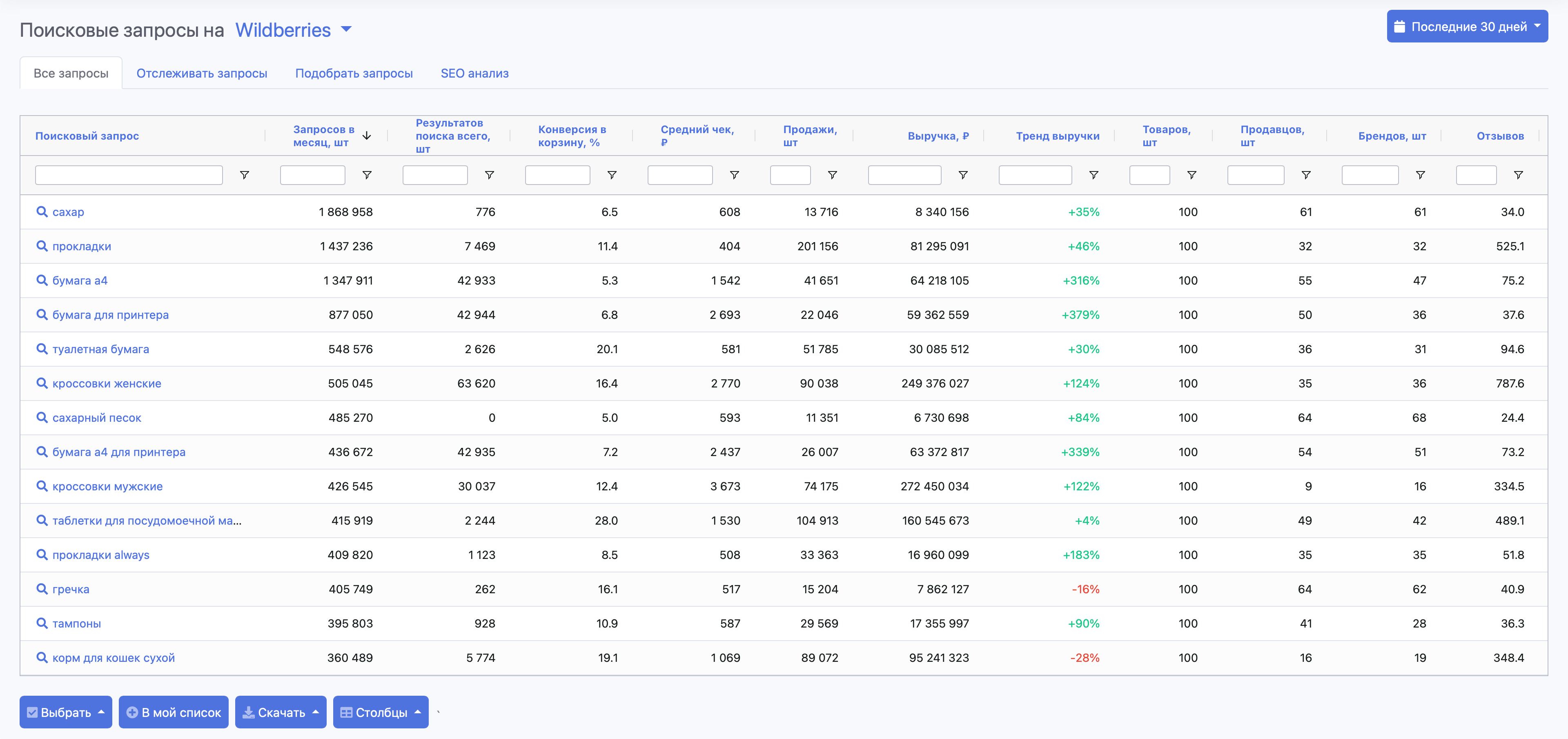Screen dimensions: 1568x739
Task: Click the magnifier icon next to "сахар"
Action: tap(41, 212)
